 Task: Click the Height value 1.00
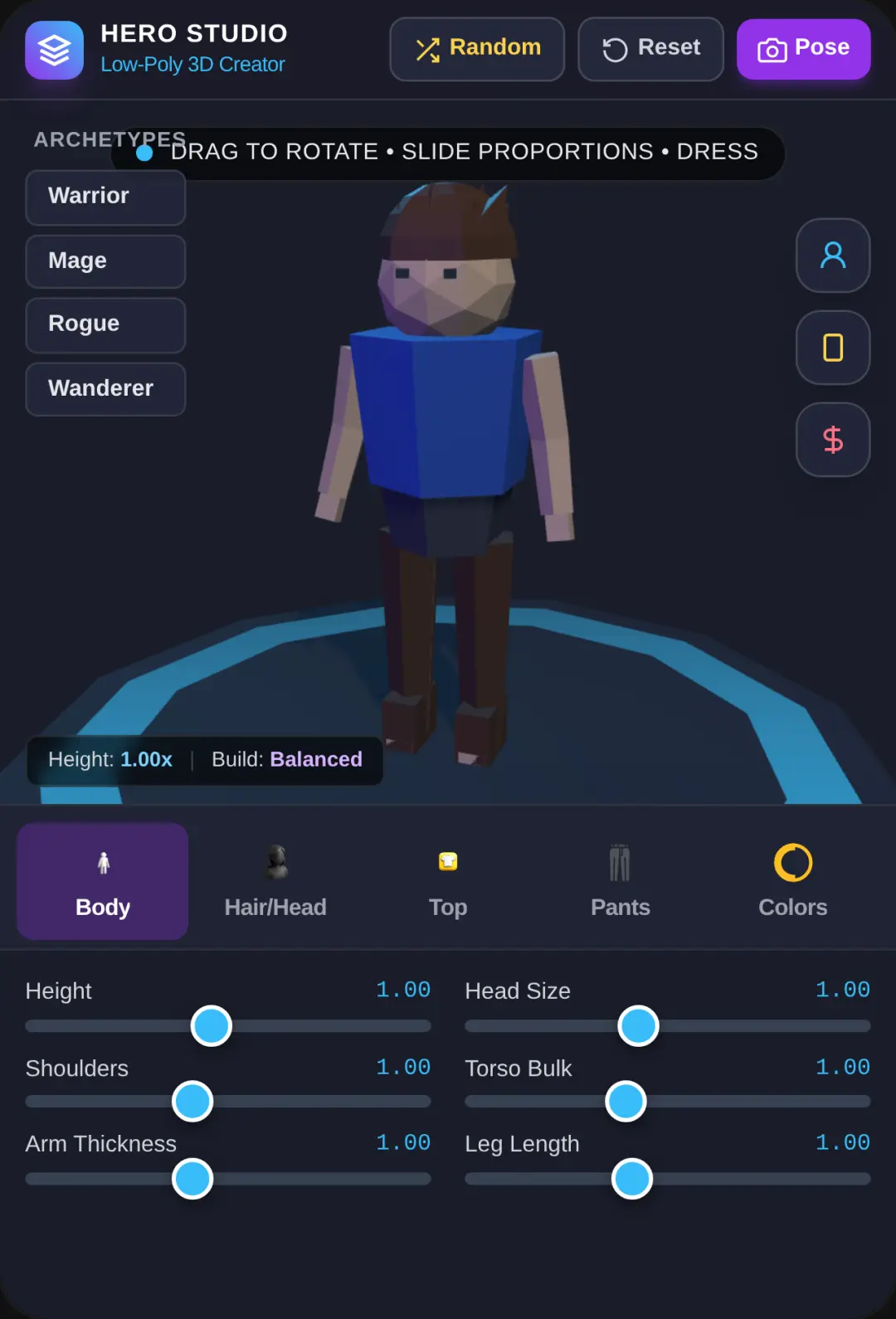[x=403, y=990]
